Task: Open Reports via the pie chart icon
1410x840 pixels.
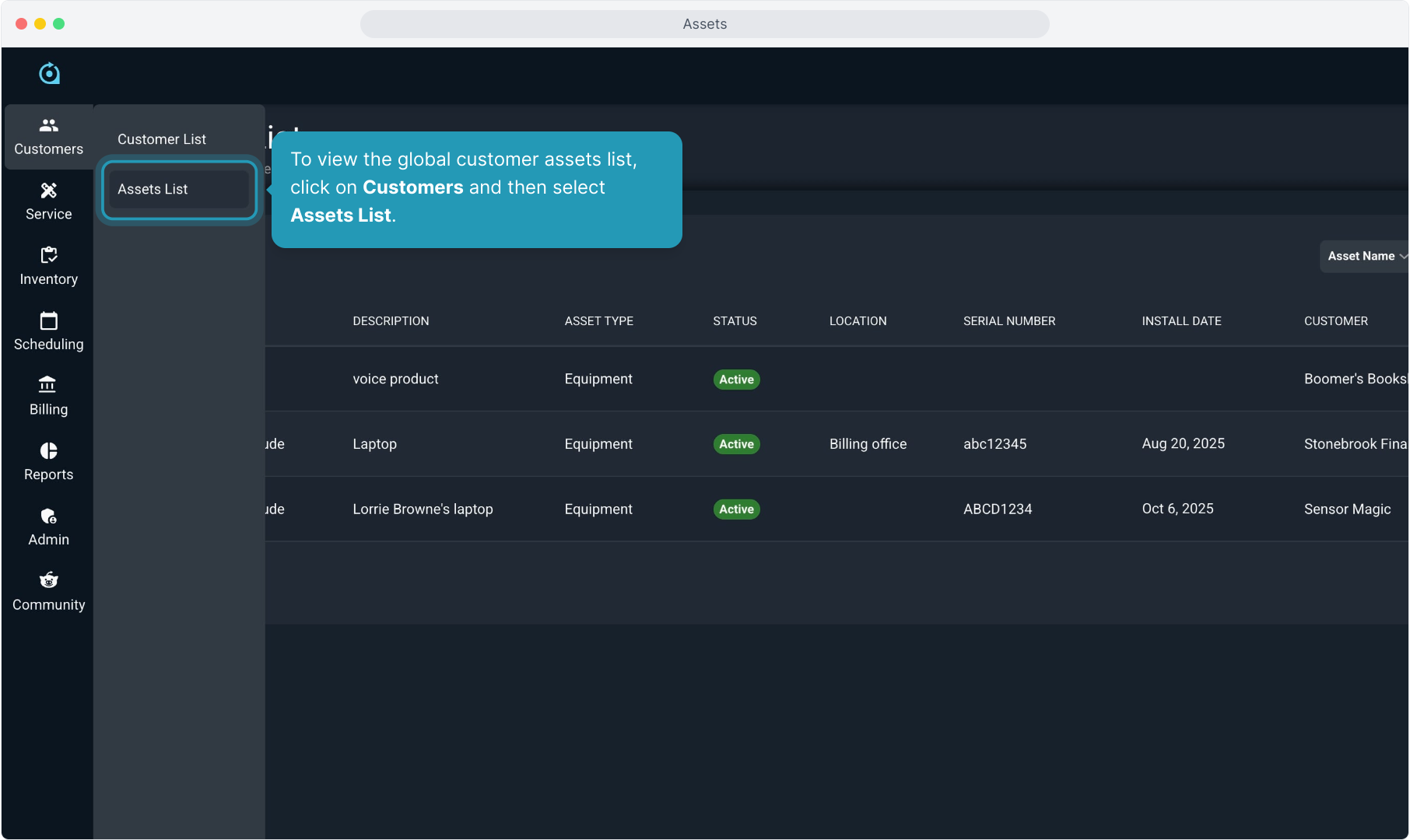Action: [48, 451]
